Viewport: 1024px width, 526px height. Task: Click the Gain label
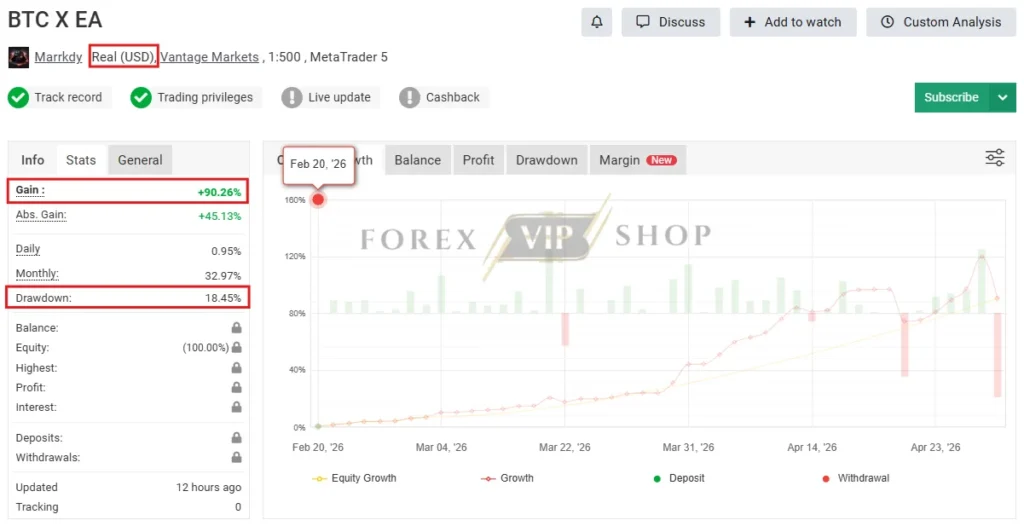point(30,190)
